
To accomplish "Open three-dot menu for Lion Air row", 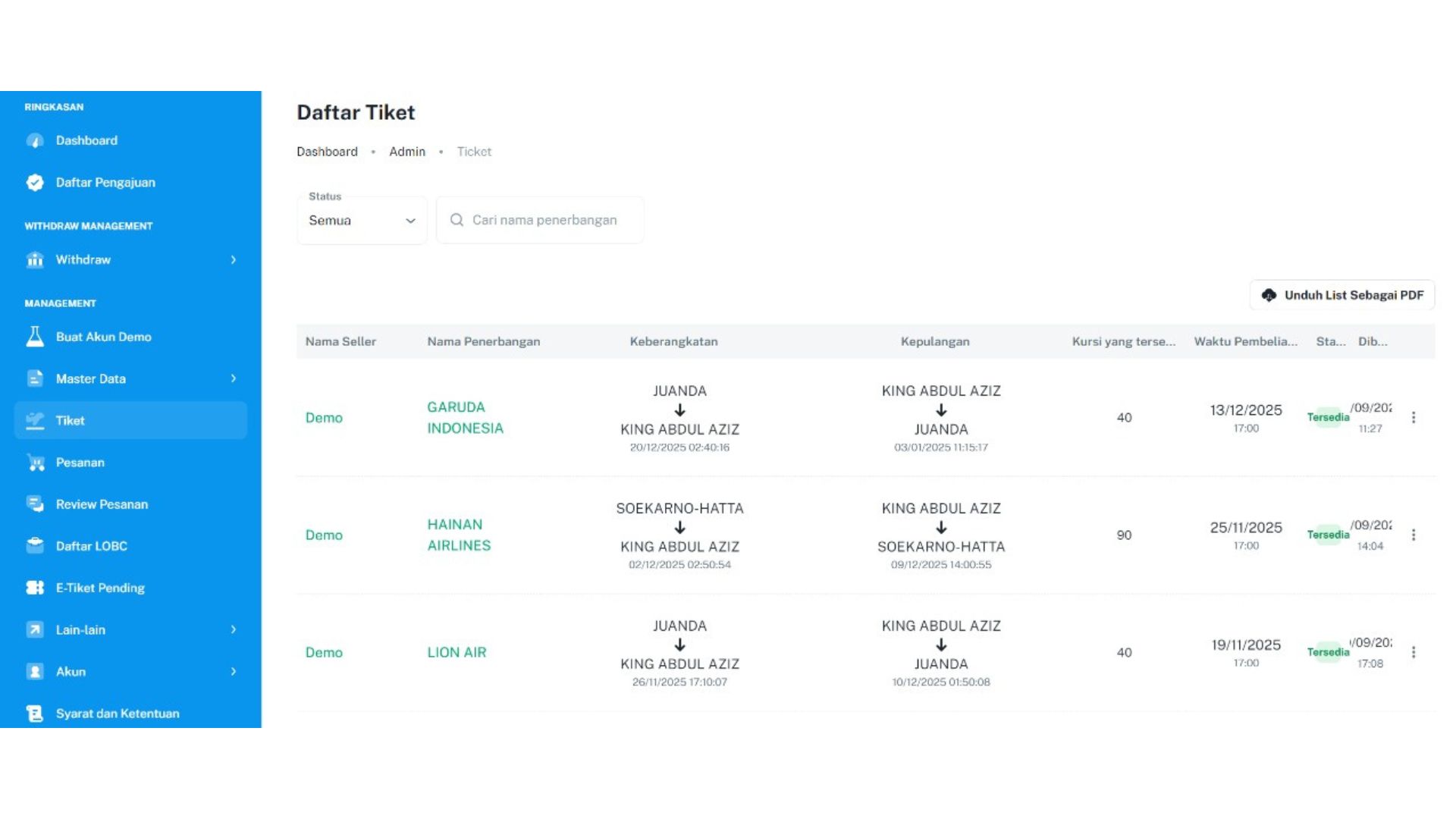I will coord(1414,652).
